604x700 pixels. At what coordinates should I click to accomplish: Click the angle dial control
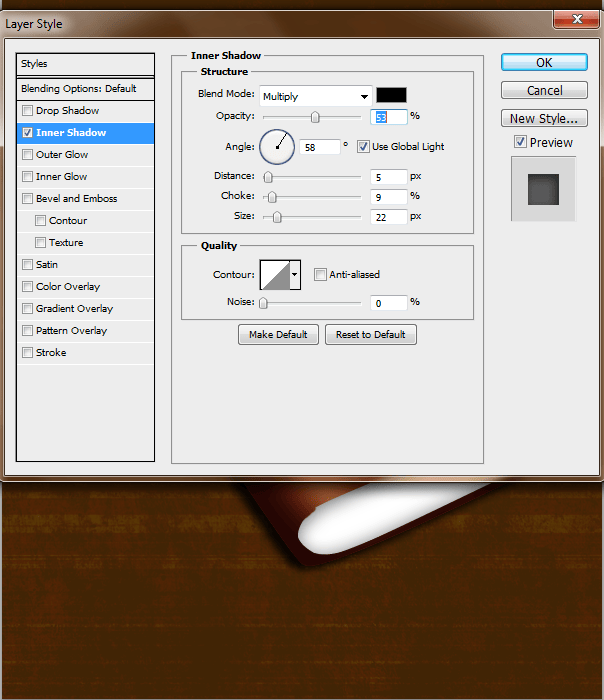pos(277,147)
